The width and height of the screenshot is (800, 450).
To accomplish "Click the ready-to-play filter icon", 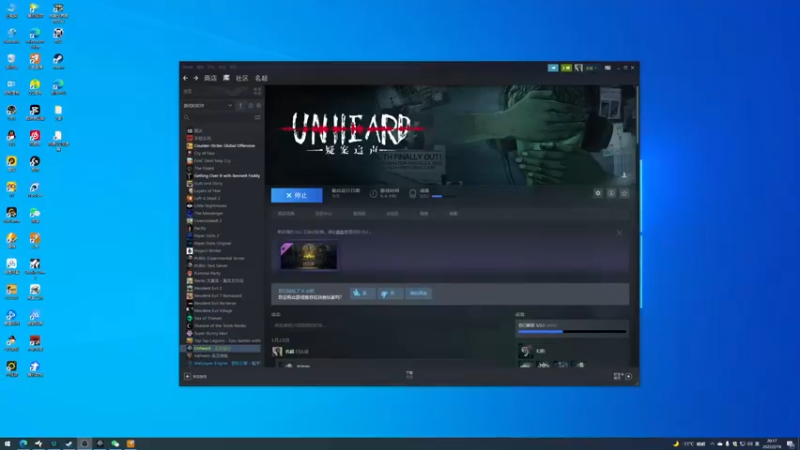I will pyautogui.click(x=259, y=106).
